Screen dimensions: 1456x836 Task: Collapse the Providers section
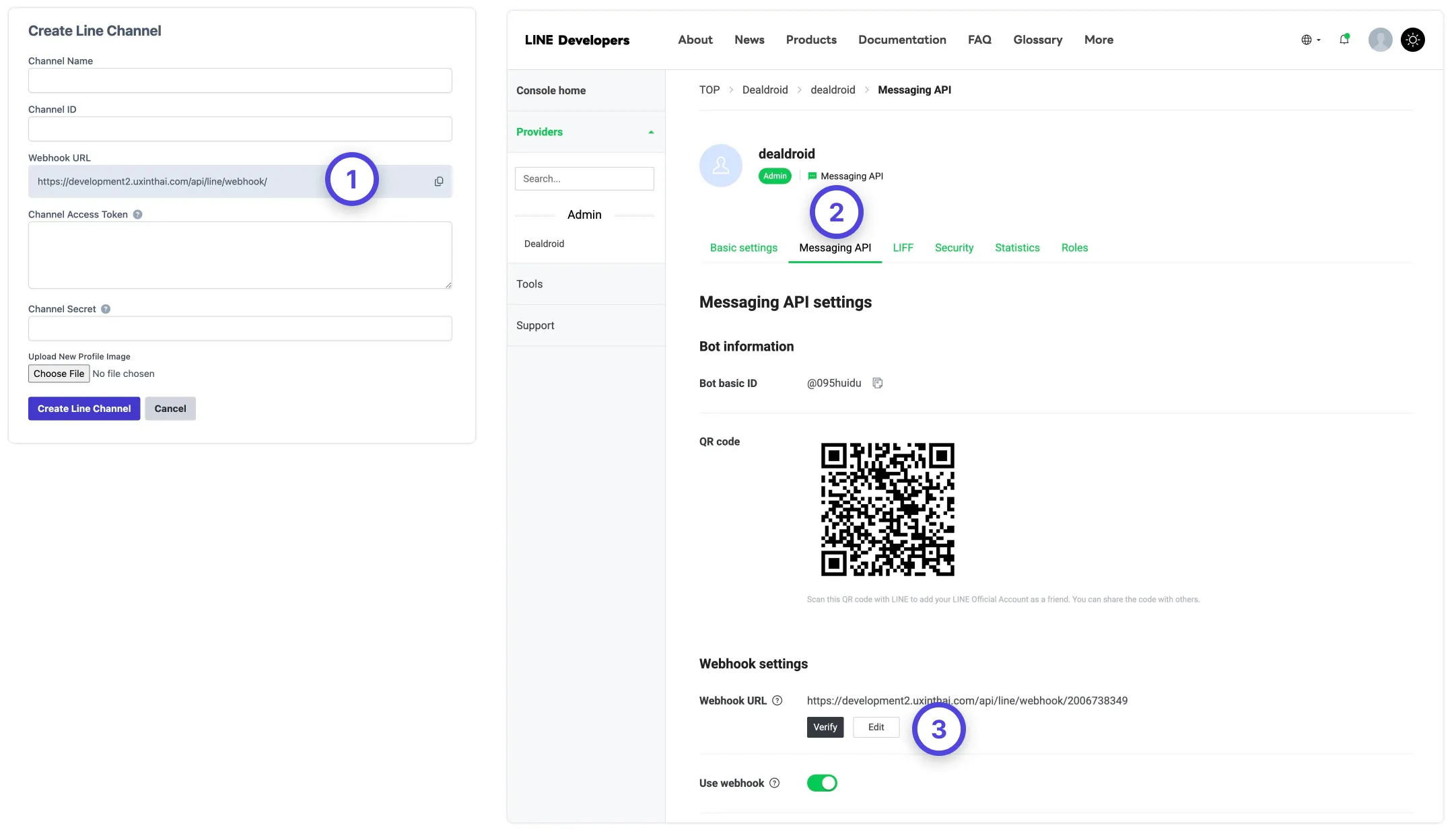[650, 132]
